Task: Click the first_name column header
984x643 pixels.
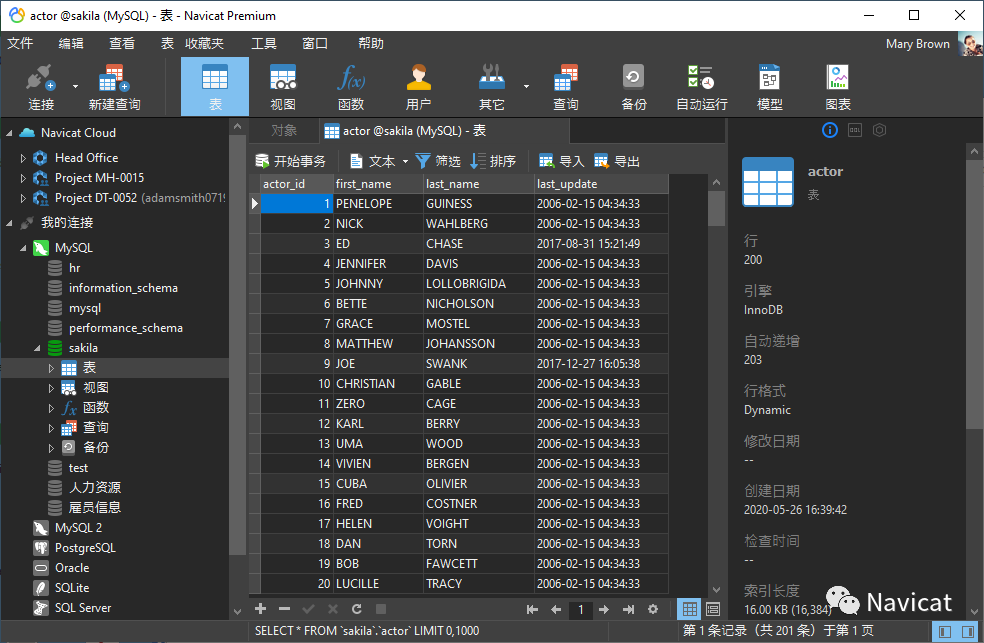Action: [x=378, y=184]
